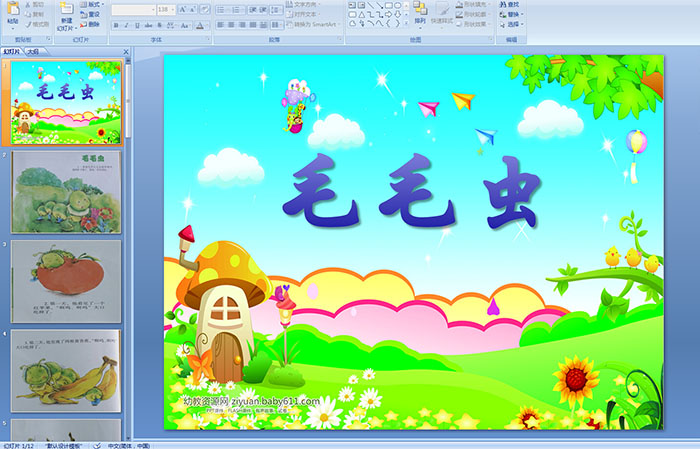Decrease the list indent level
700x449 pixels.
point(253,10)
